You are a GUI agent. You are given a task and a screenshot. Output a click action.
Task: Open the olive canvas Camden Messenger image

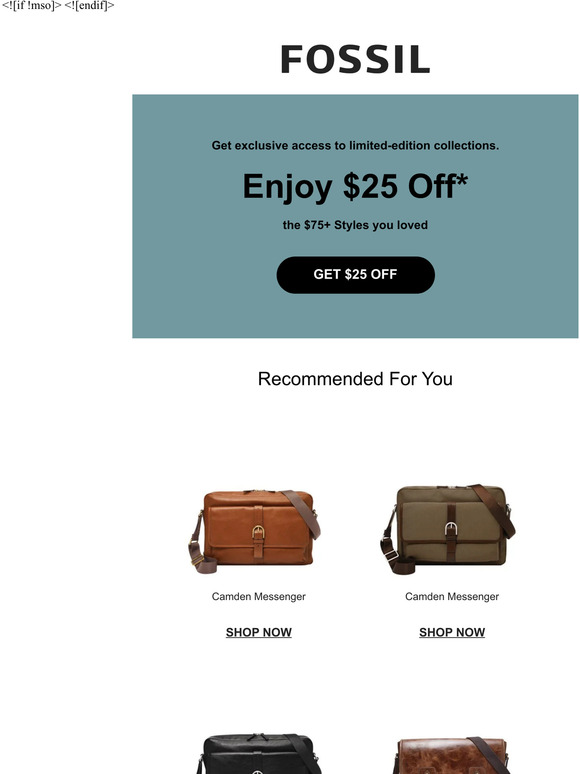click(x=448, y=529)
